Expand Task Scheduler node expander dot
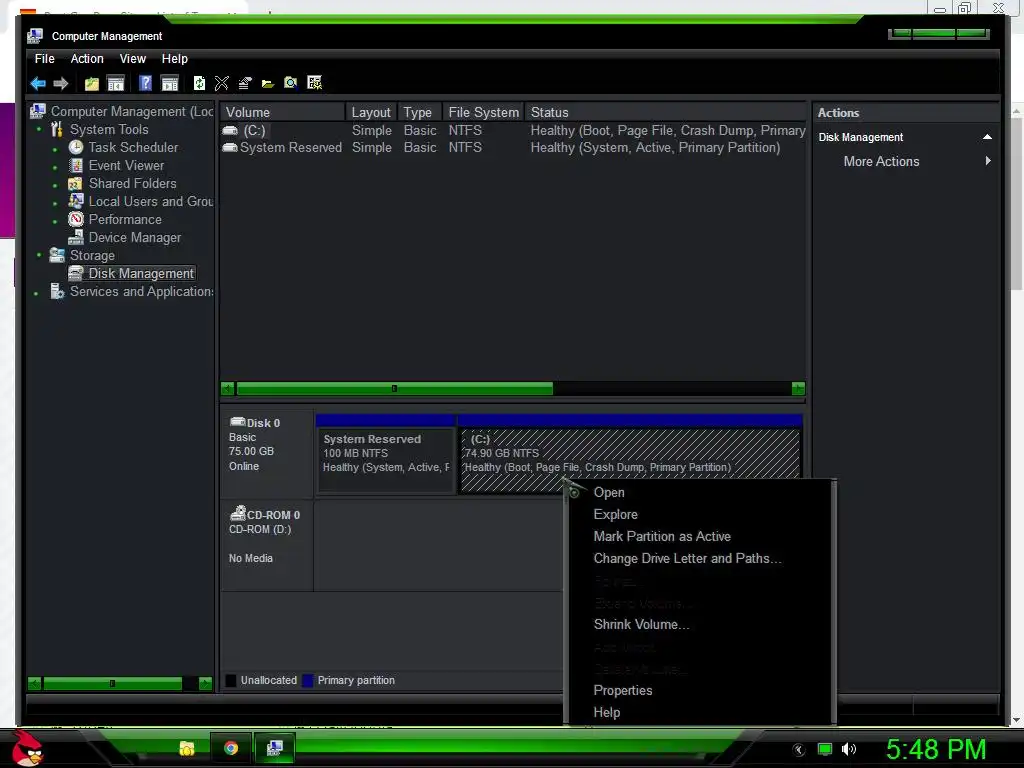 [56, 150]
